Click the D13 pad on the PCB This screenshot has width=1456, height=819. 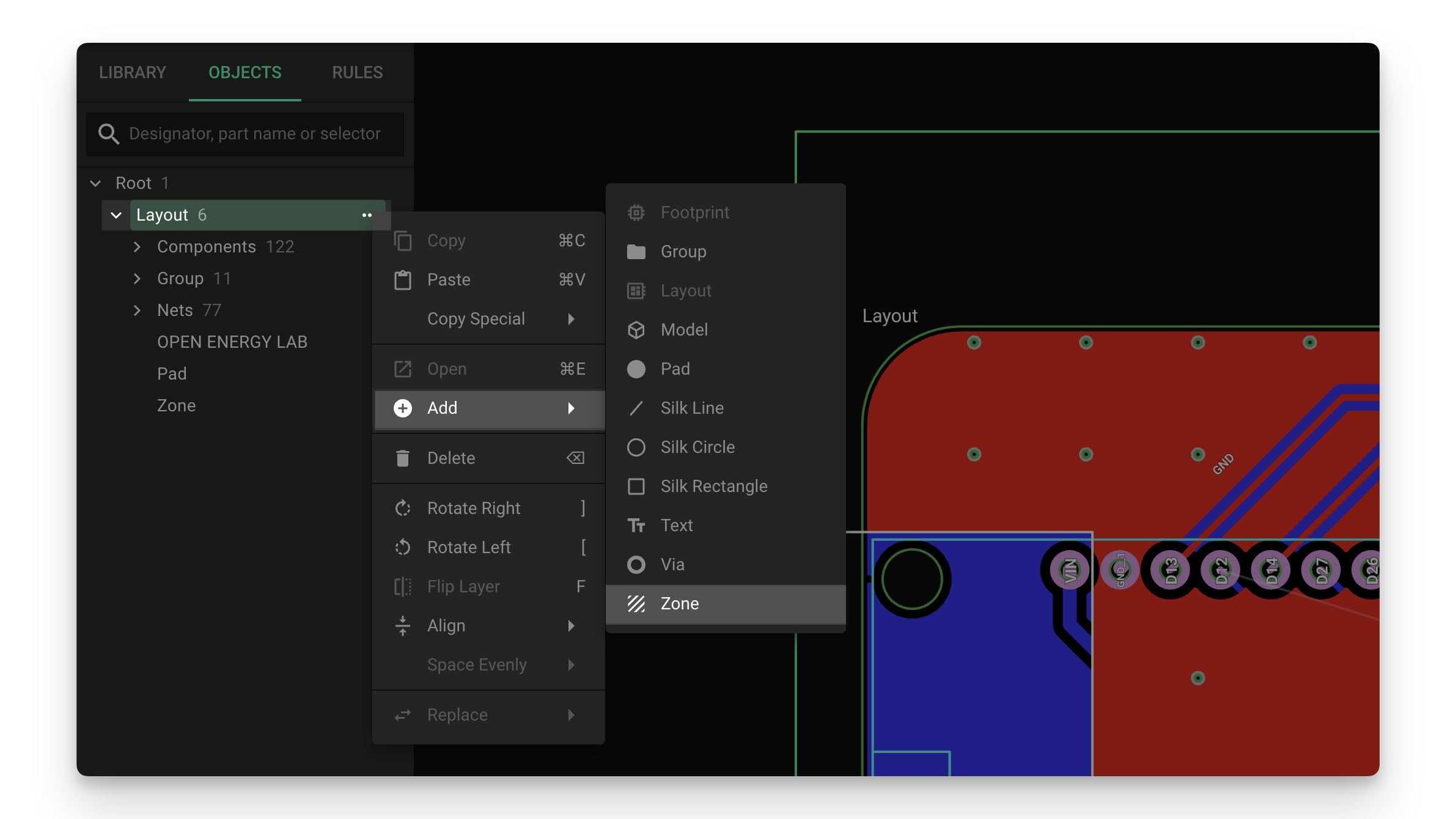pos(1171,571)
